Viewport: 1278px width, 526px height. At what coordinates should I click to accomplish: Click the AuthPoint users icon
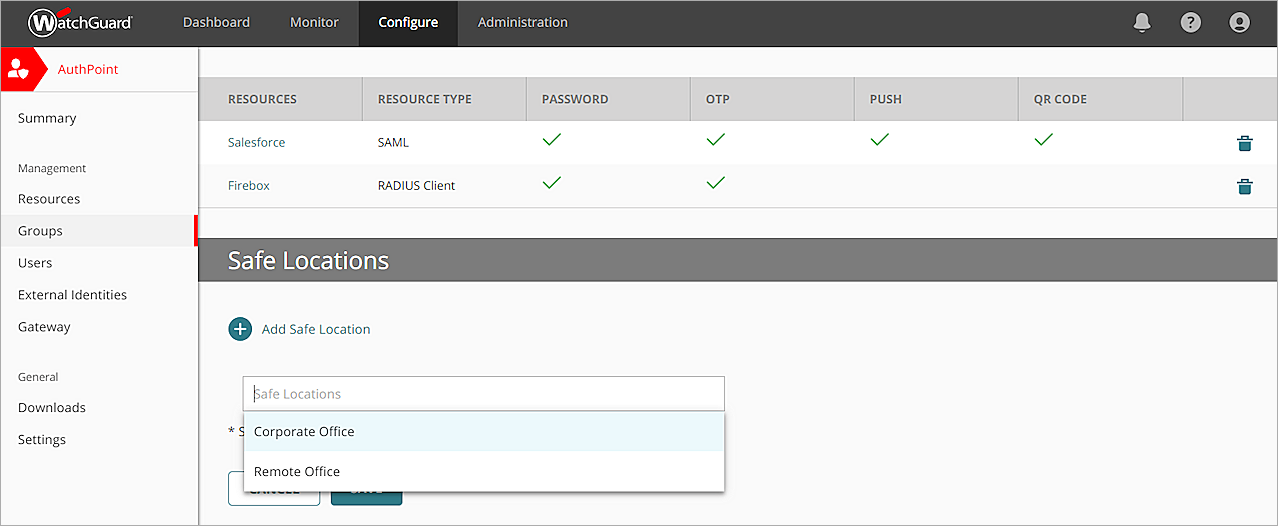(x=18, y=70)
